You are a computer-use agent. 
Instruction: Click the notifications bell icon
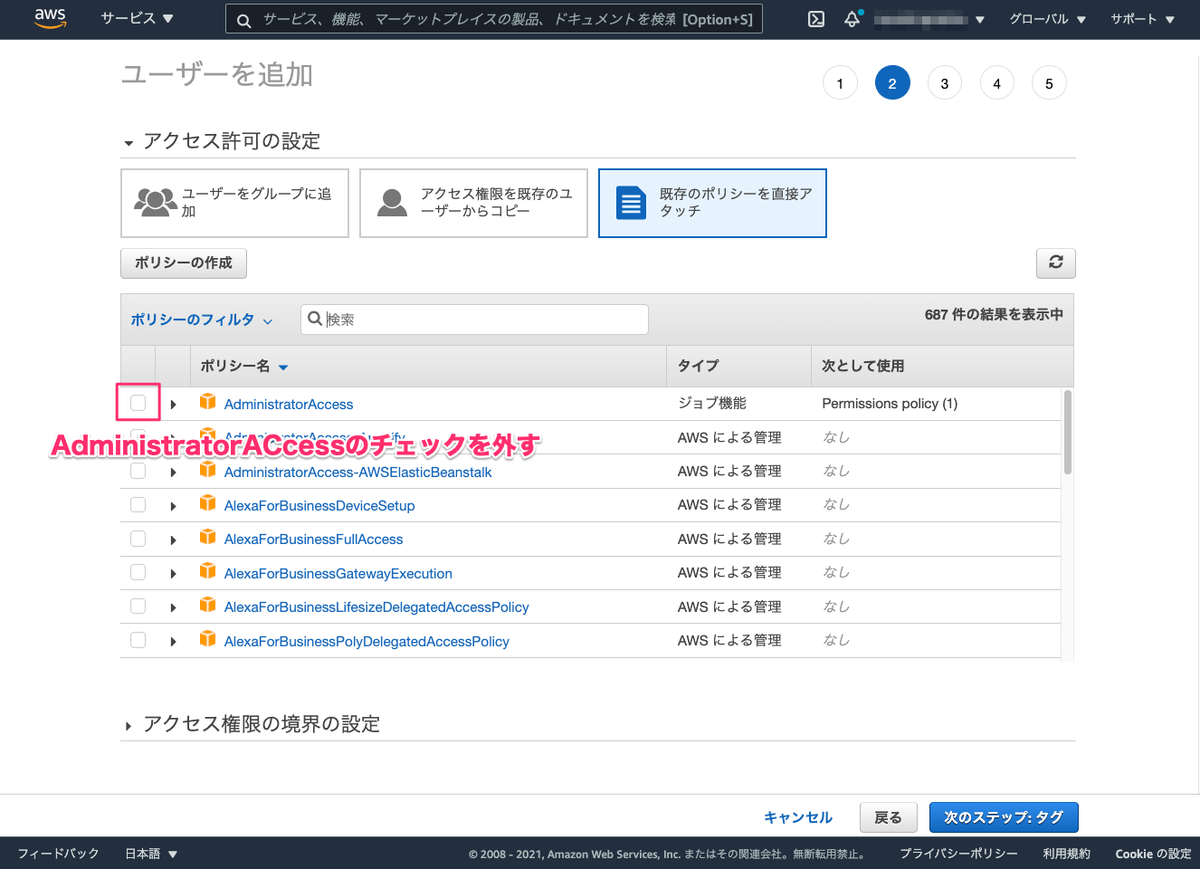(852, 17)
